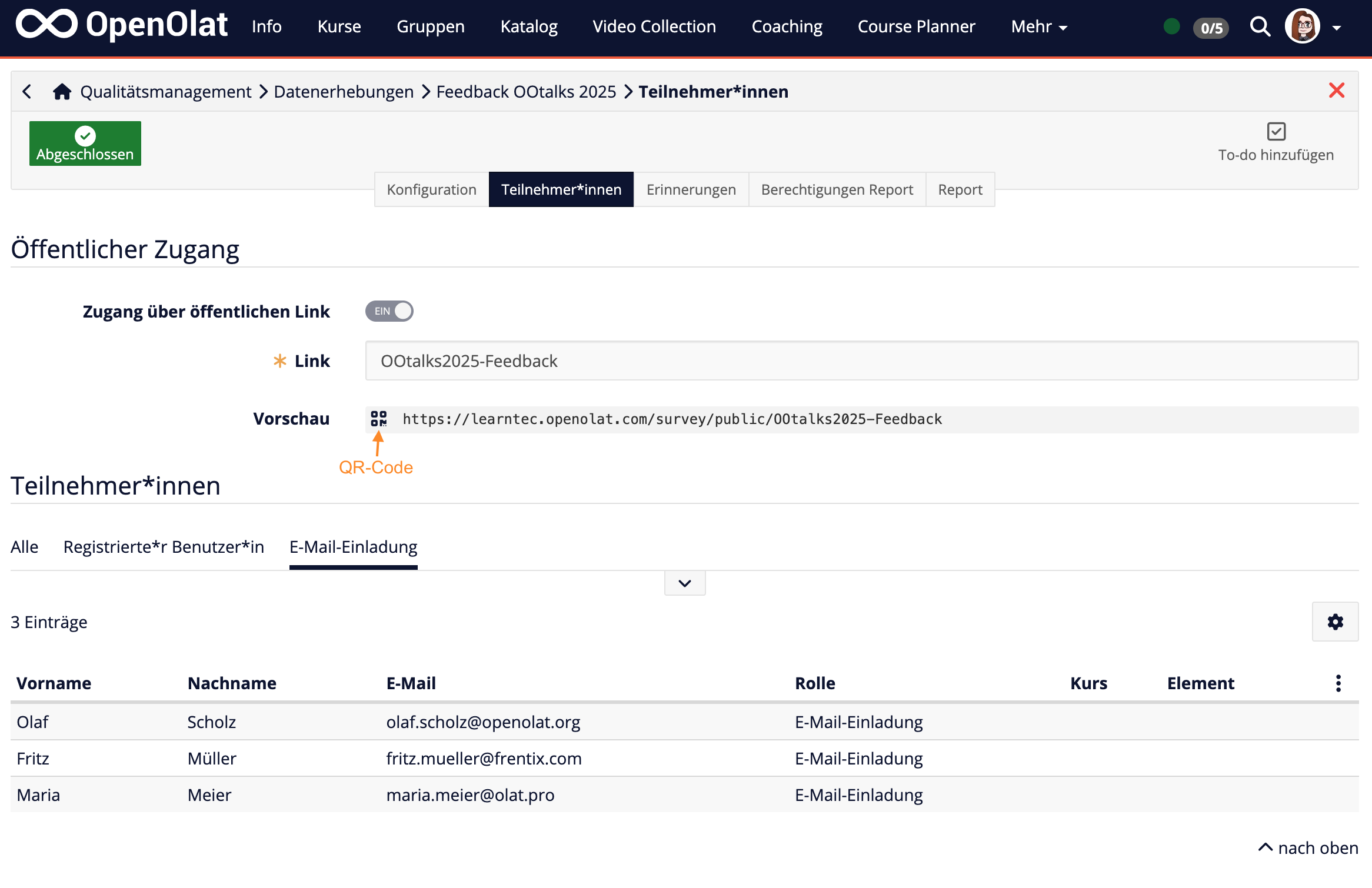Image resolution: width=1372 pixels, height=888 pixels.
Task: Click the To-do hinzufügen checkbox icon
Action: [x=1276, y=131]
